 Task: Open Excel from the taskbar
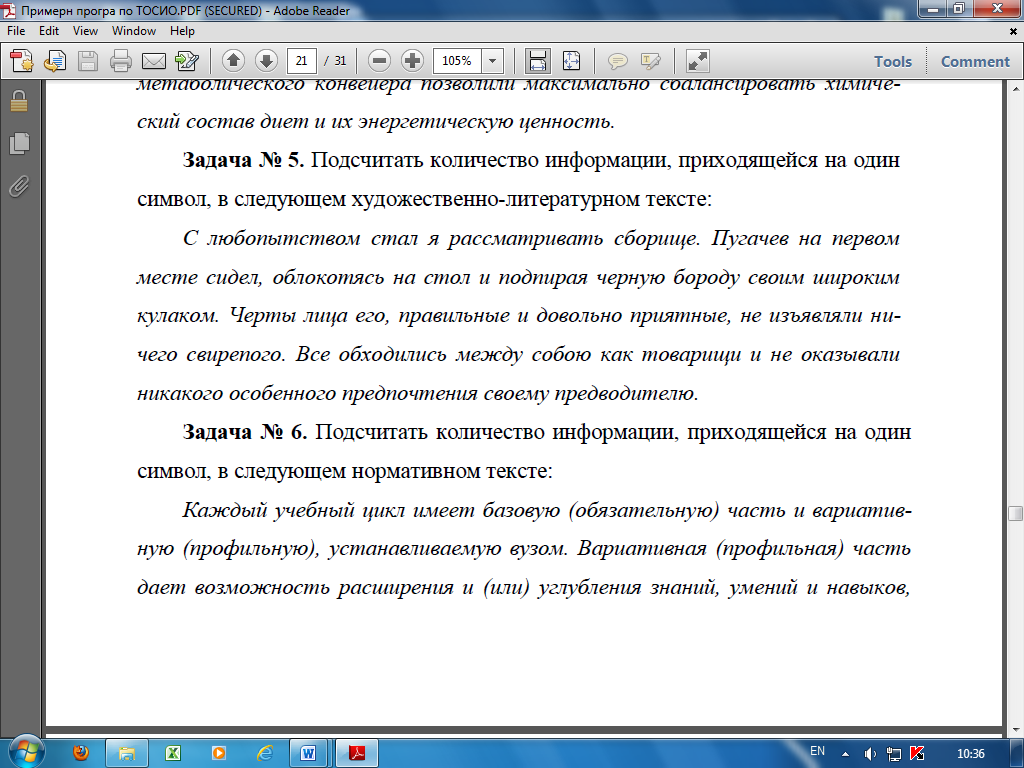pyautogui.click(x=173, y=753)
